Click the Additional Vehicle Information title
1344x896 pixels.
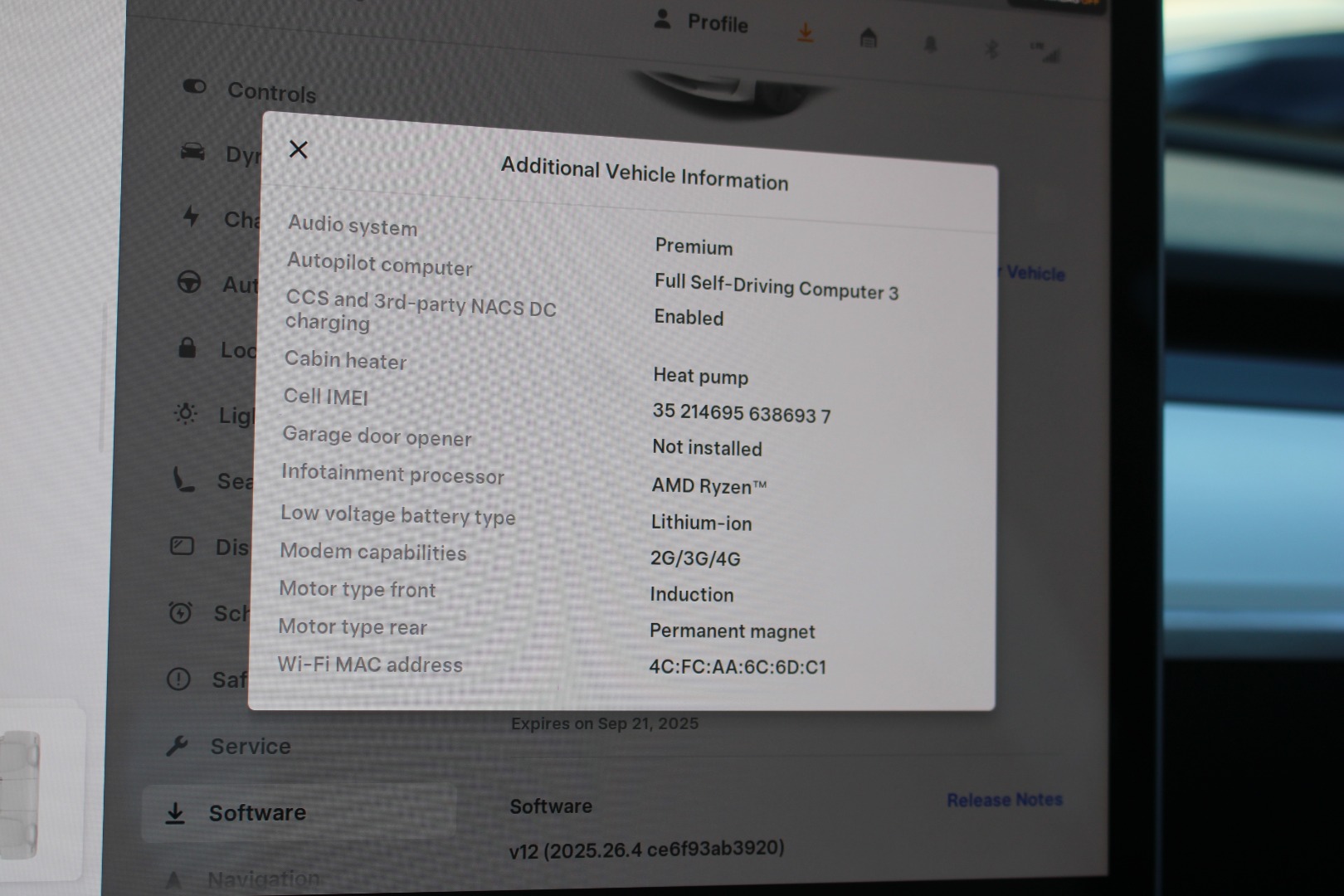645,173
